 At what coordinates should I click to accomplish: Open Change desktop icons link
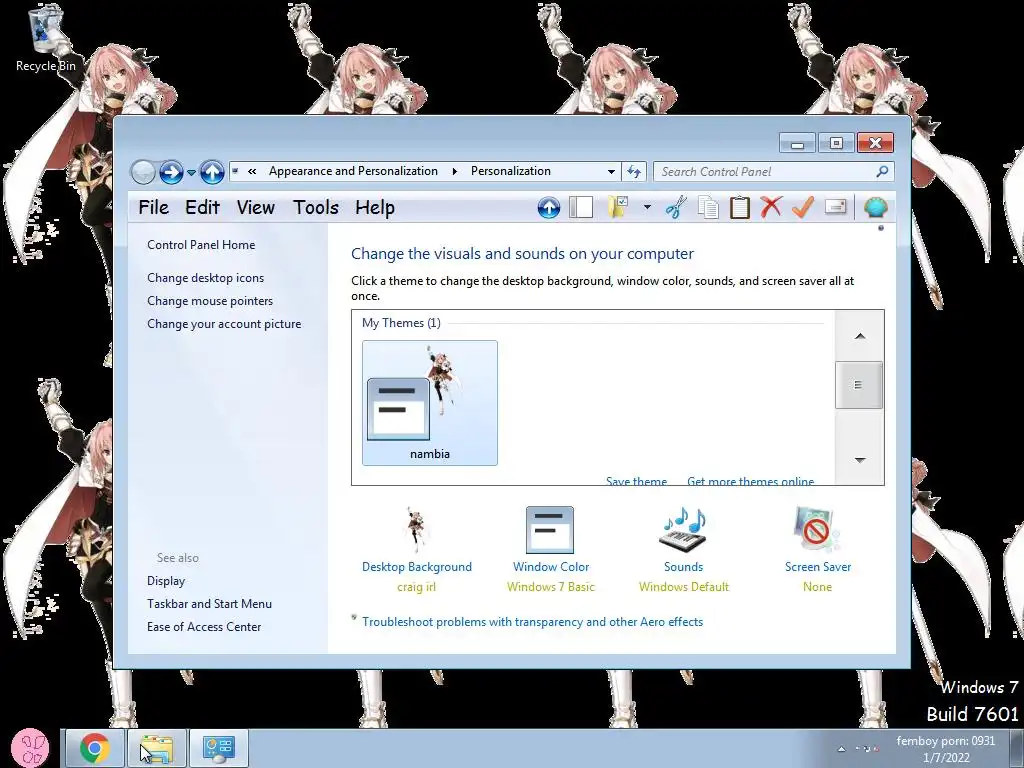click(x=206, y=278)
